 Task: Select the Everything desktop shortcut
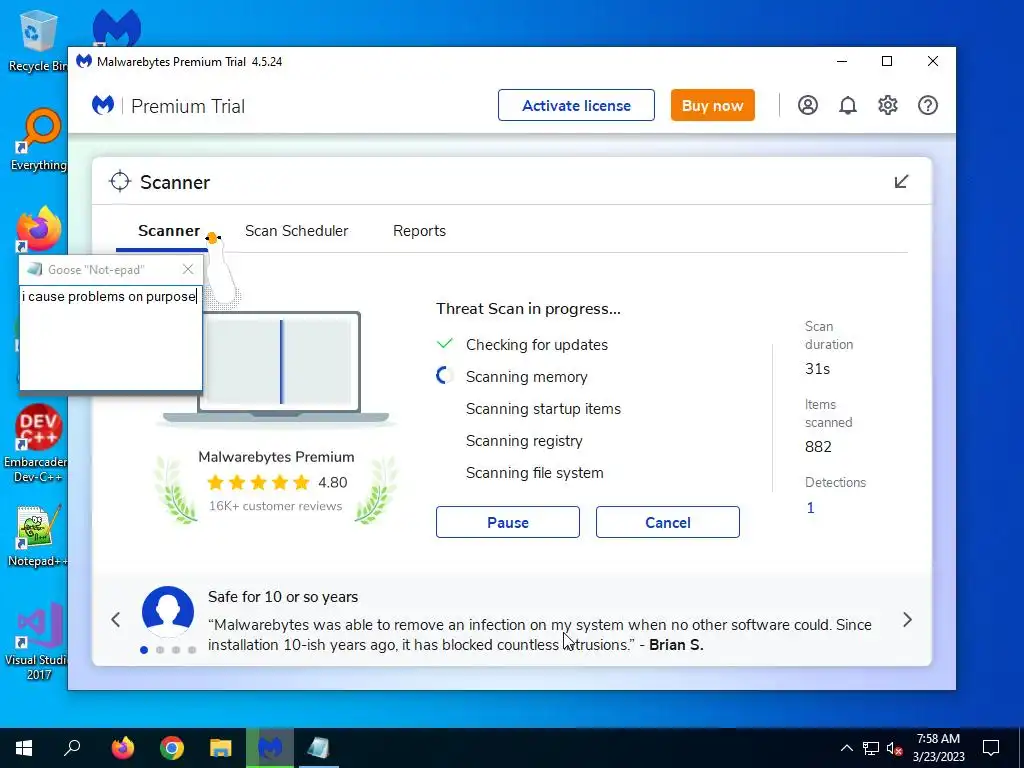click(39, 140)
